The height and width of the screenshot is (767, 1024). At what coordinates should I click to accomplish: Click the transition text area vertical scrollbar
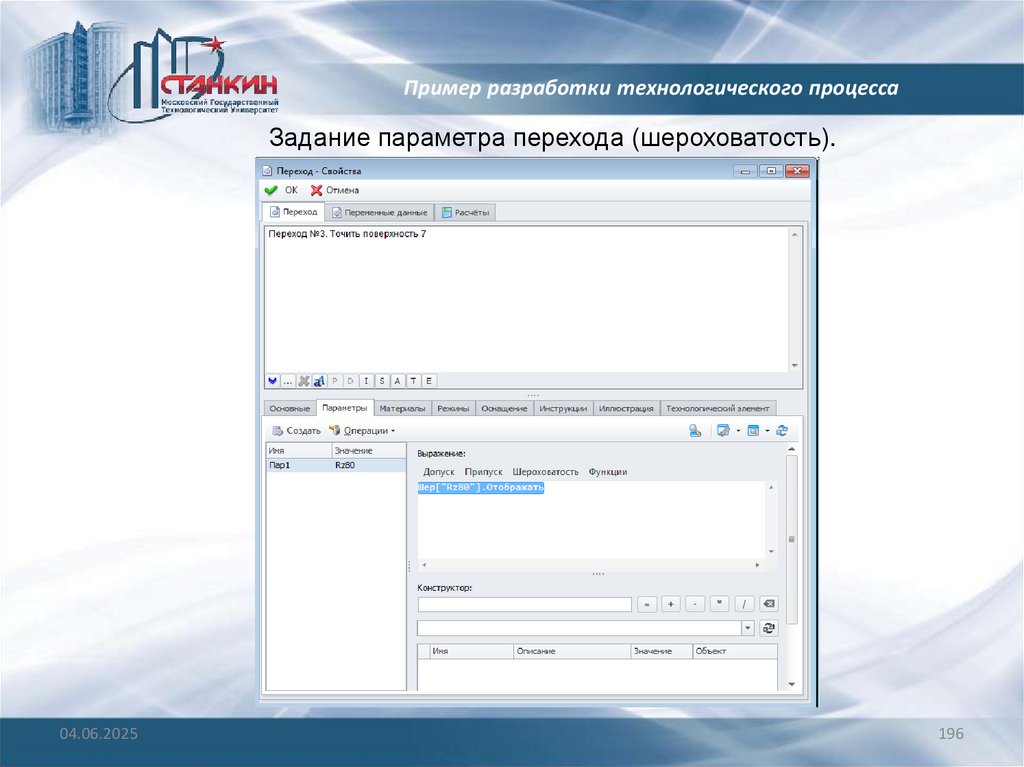click(x=795, y=300)
